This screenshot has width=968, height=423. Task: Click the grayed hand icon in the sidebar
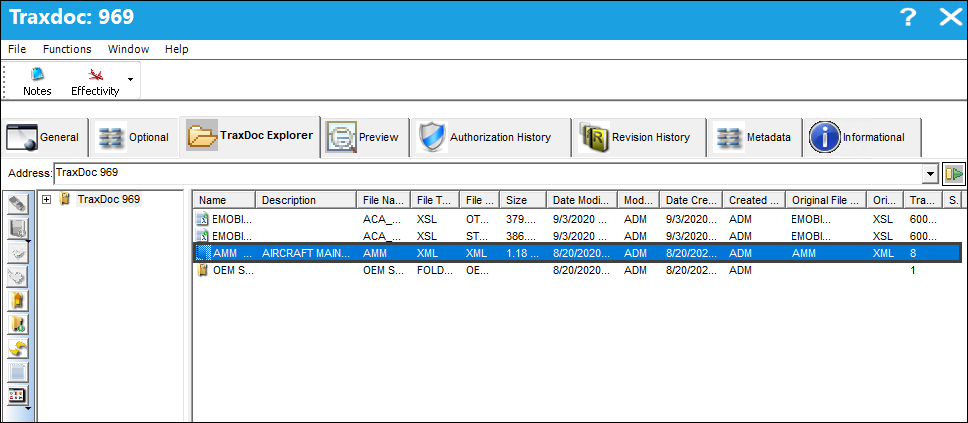tap(17, 277)
